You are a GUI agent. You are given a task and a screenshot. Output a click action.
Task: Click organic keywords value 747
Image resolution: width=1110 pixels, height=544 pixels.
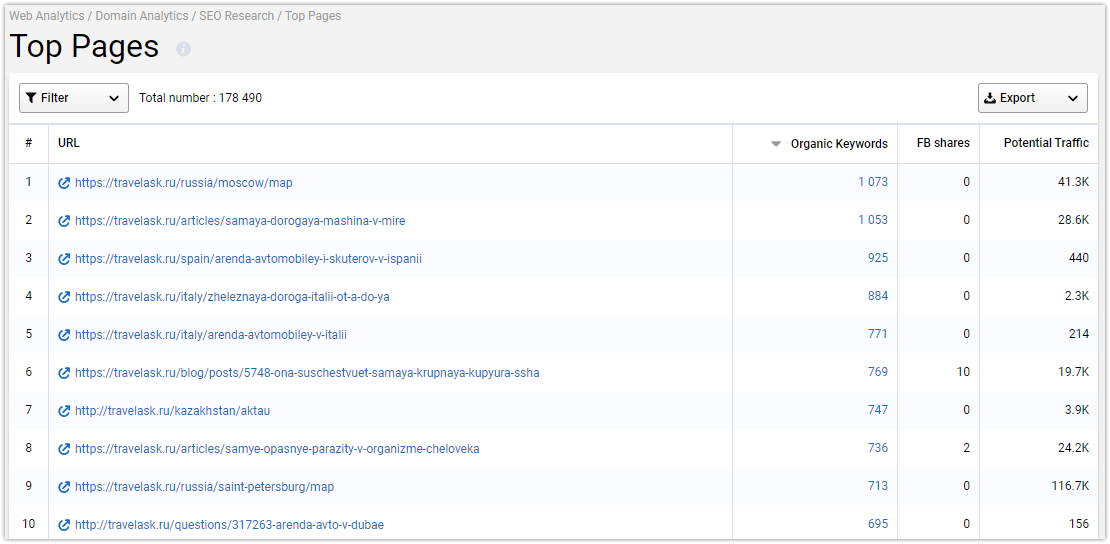pos(878,410)
